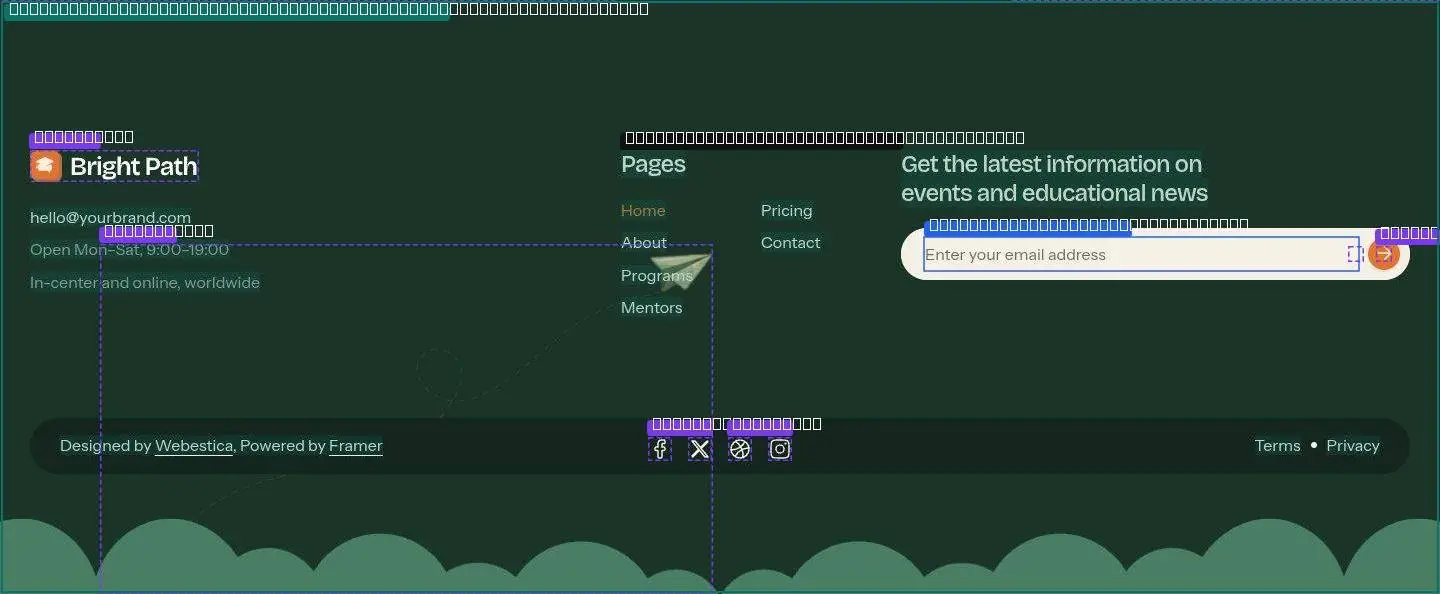Click the hello@yourbrand.com email address
The height and width of the screenshot is (594, 1440).
coord(110,218)
